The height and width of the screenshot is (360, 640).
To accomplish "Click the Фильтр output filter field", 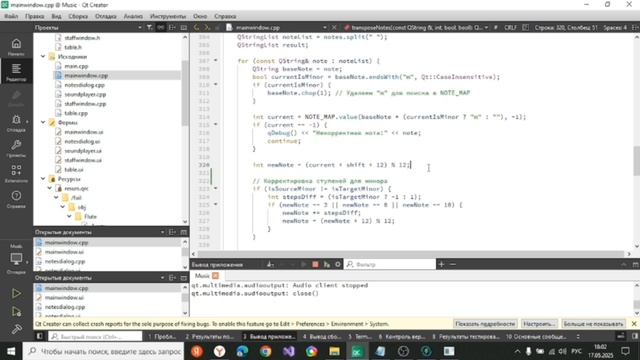I will point(390,264).
